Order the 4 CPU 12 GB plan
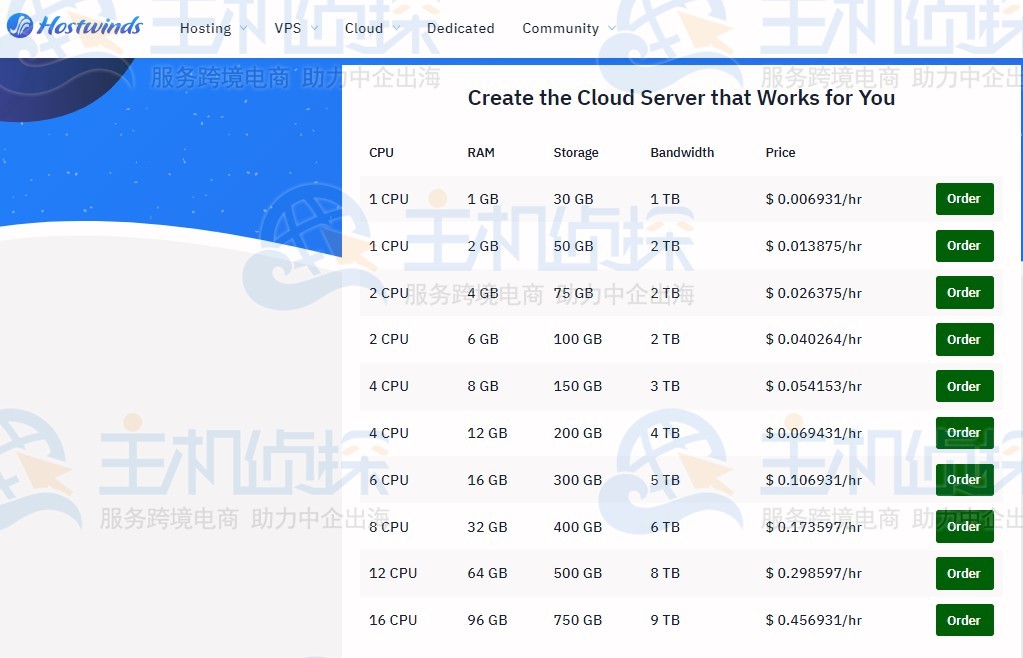The image size is (1023, 658). pos(963,432)
